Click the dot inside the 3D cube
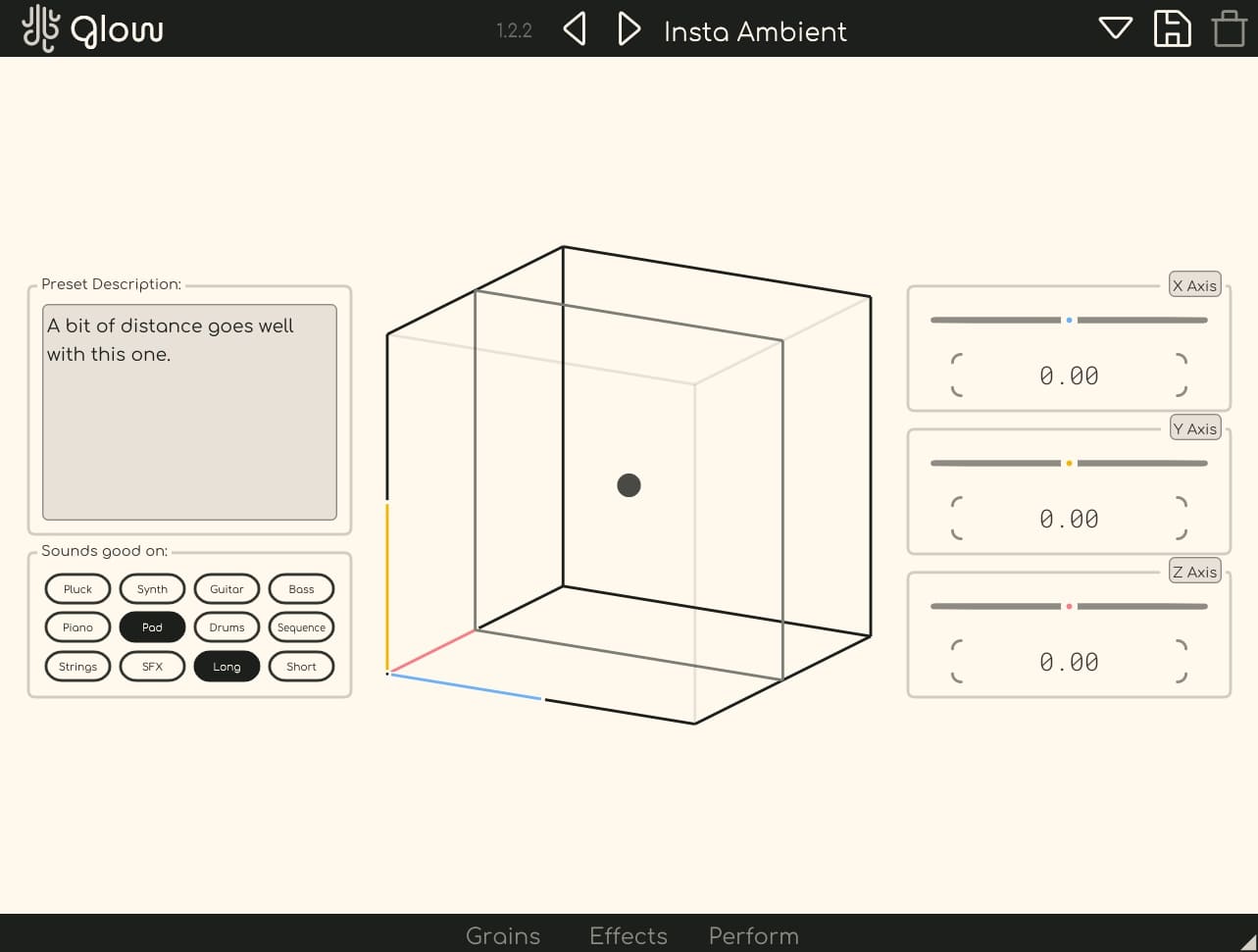1258x952 pixels. [x=629, y=484]
